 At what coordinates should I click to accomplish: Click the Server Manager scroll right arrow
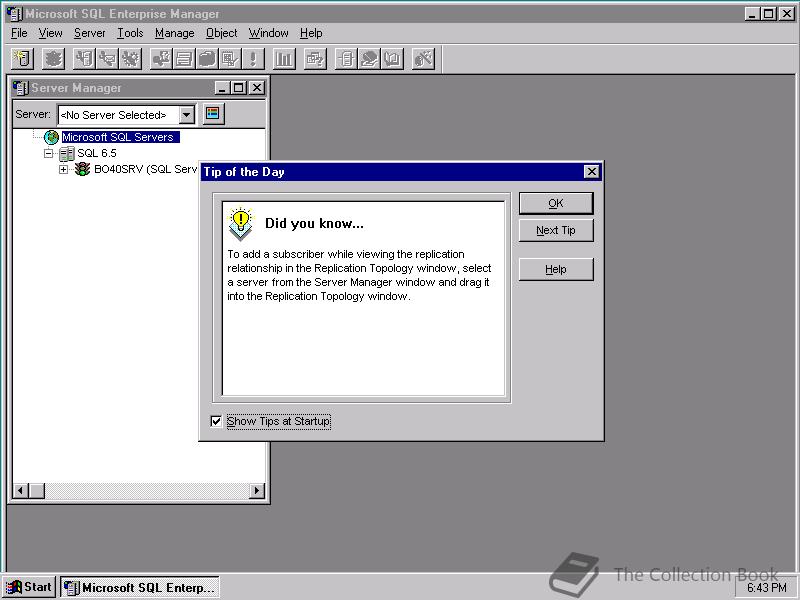257,491
